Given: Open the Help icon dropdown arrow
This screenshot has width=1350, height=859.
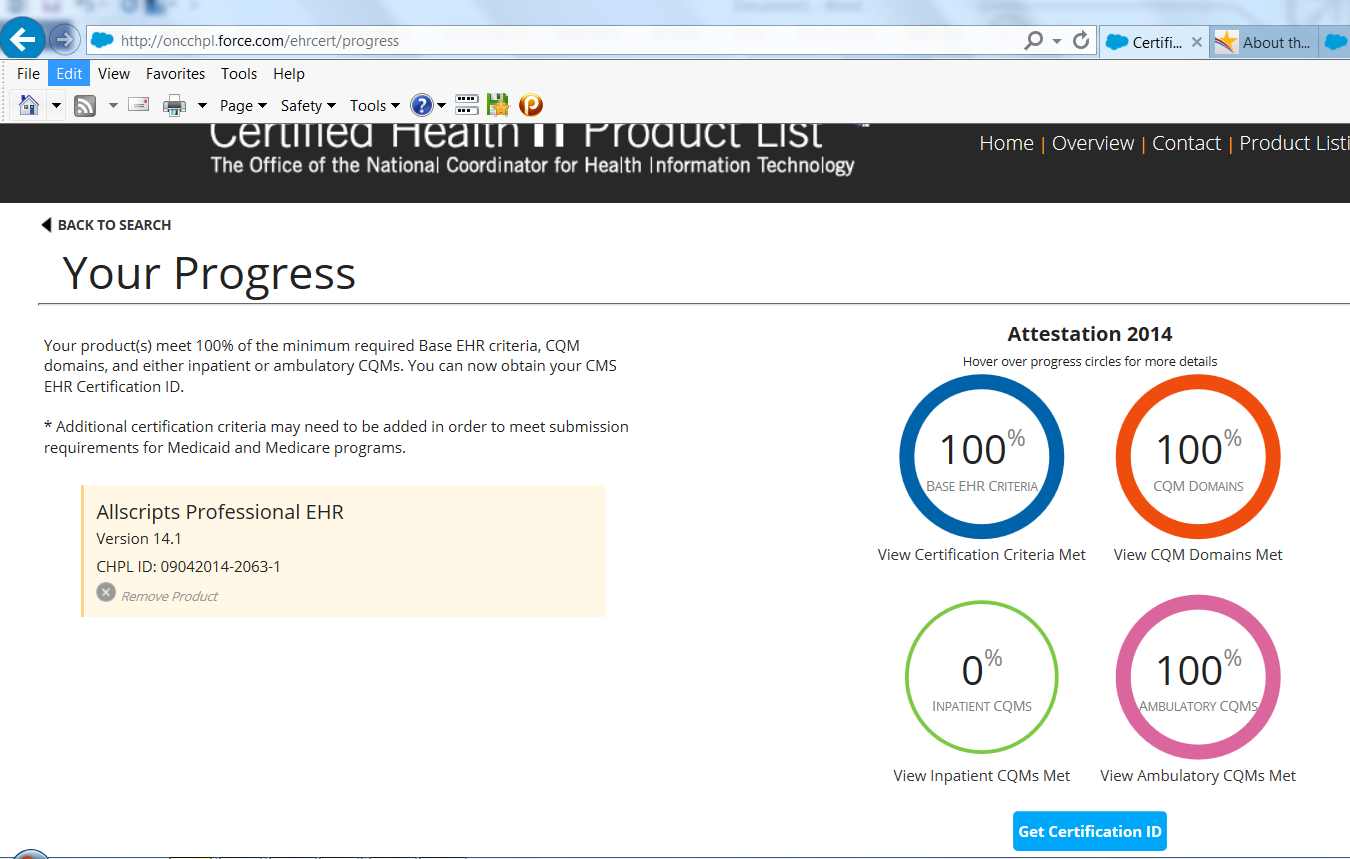Looking at the screenshot, I should click(x=442, y=105).
